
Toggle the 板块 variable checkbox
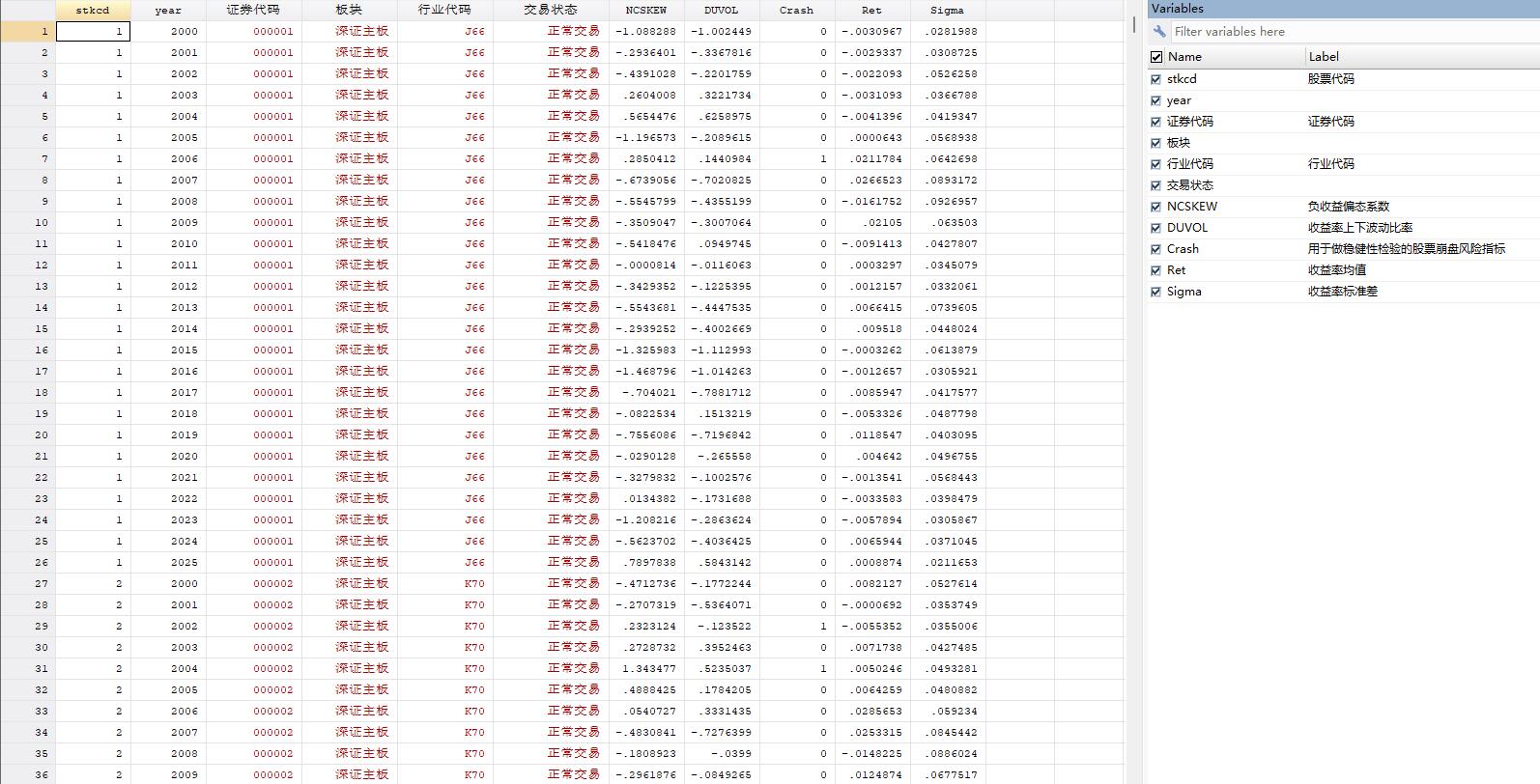point(1156,143)
